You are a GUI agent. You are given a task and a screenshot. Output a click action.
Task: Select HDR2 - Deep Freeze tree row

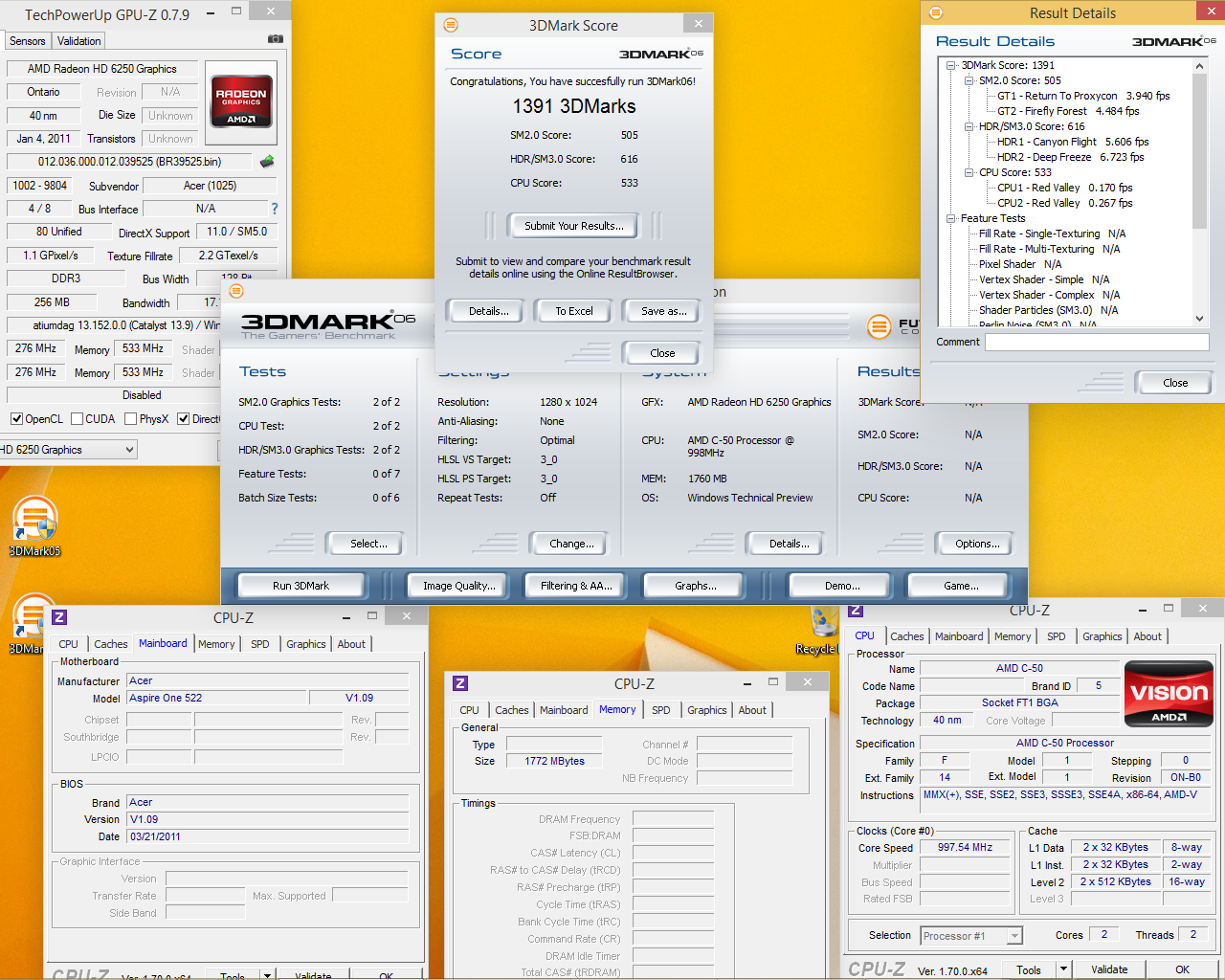pyautogui.click(x=1070, y=157)
